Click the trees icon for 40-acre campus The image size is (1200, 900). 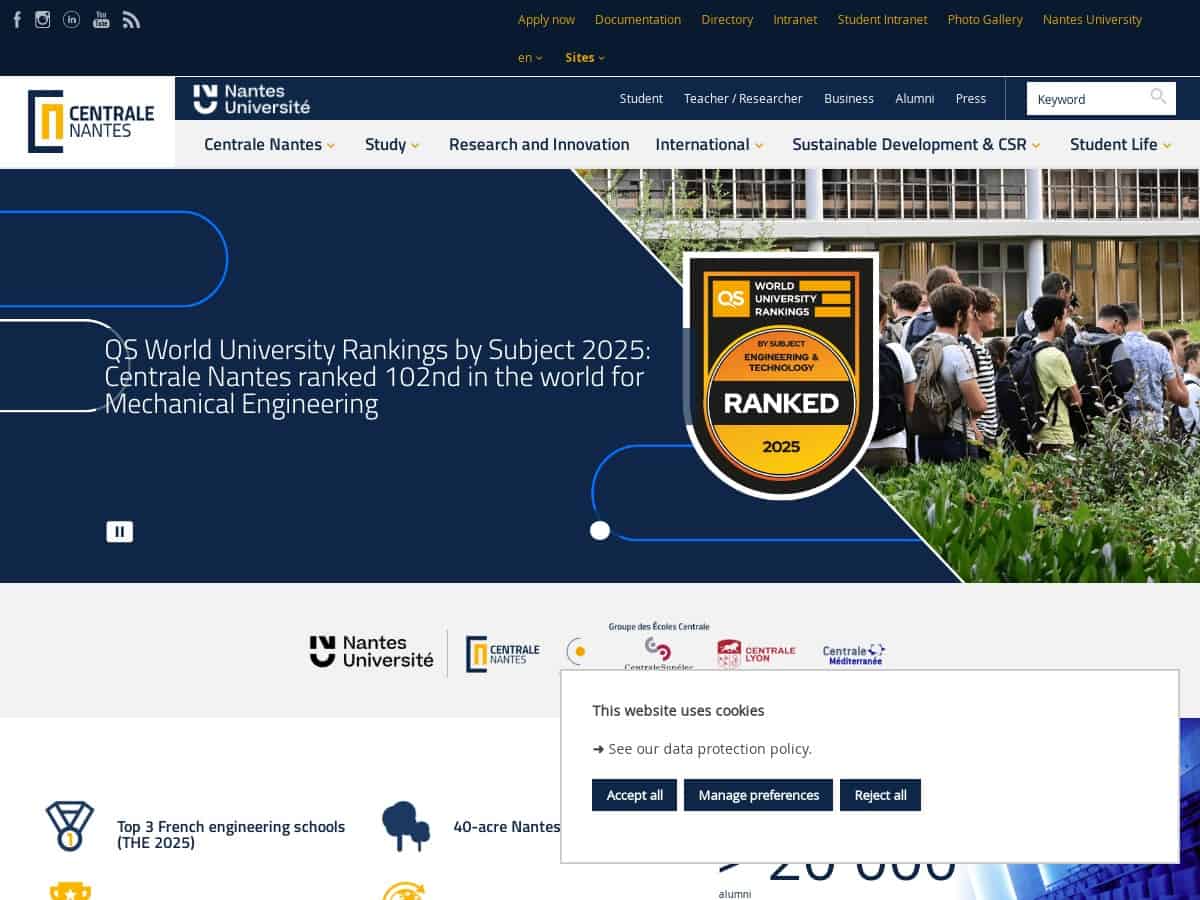pyautogui.click(x=406, y=827)
